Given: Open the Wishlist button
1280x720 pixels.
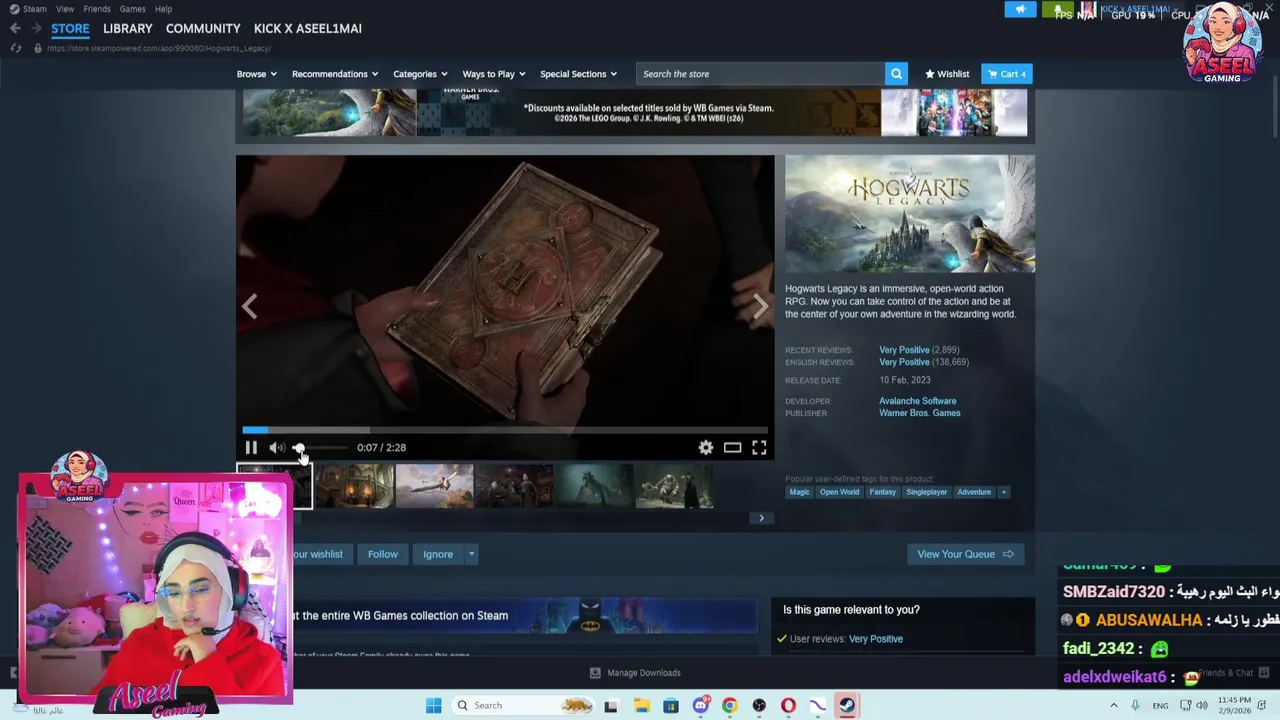Looking at the screenshot, I should [x=947, y=74].
